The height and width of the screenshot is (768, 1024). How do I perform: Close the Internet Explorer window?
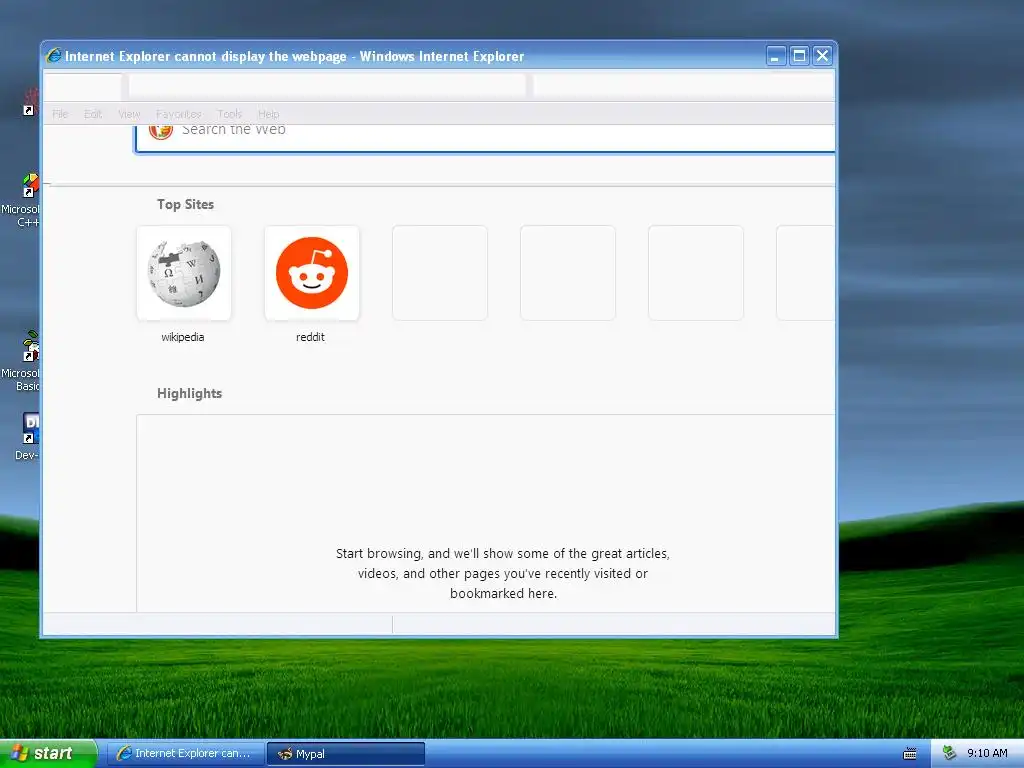[x=822, y=56]
